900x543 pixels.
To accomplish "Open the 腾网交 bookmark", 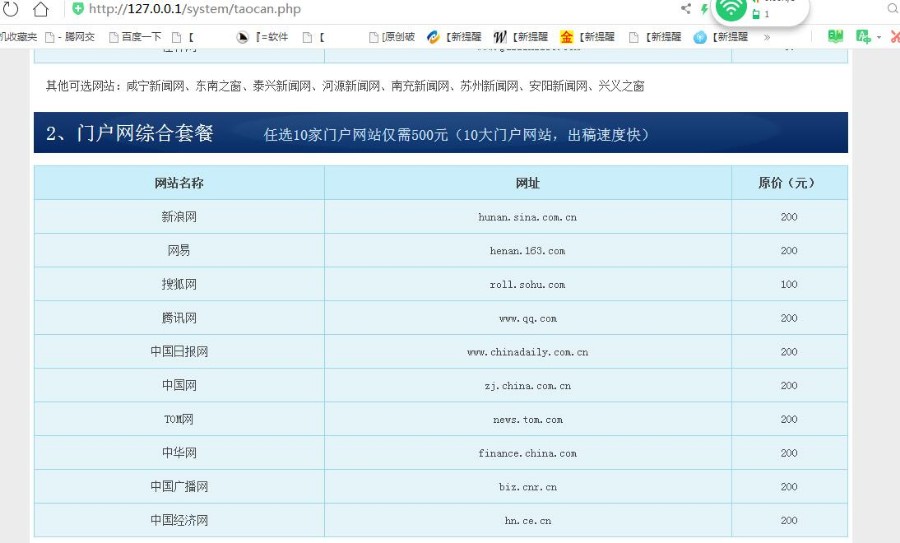I will pos(70,37).
